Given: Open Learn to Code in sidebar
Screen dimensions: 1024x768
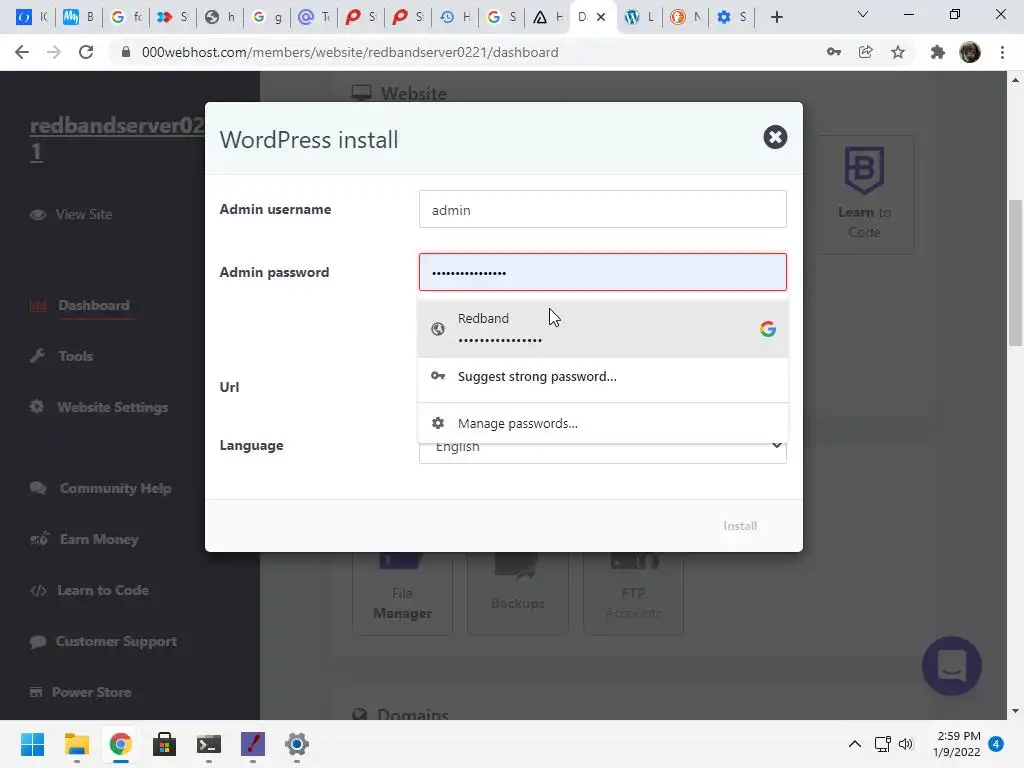Looking at the screenshot, I should pyautogui.click(x=103, y=590).
